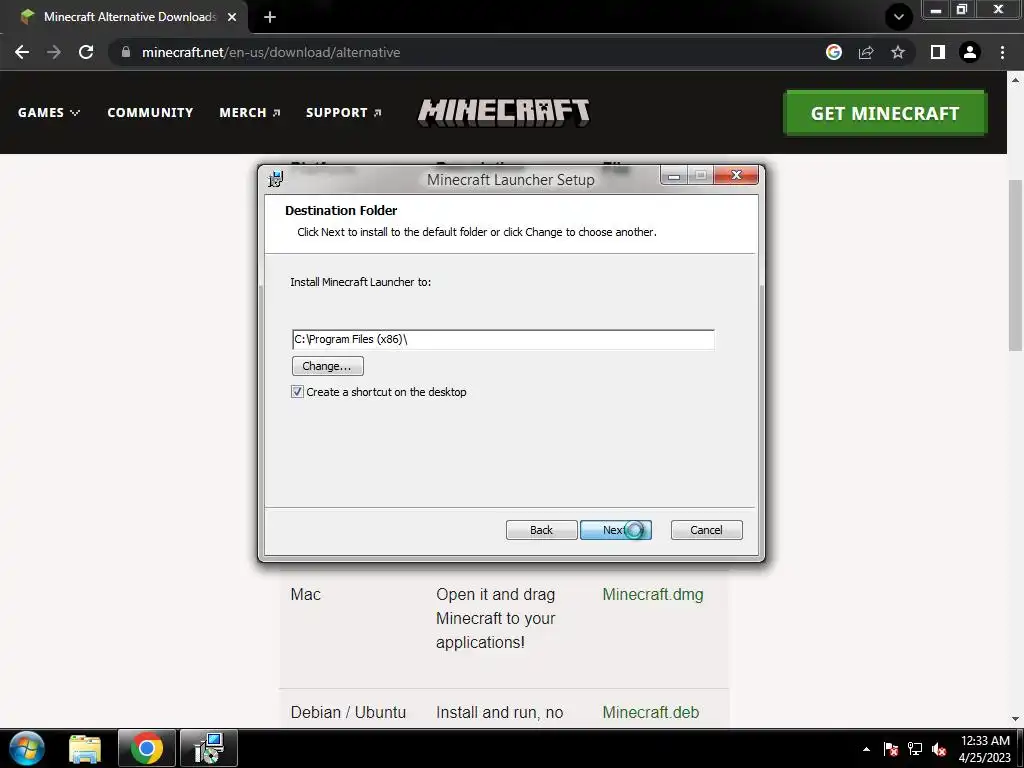Open the Action Center flag tray icon
The width and height of the screenshot is (1024, 768).
click(x=891, y=749)
